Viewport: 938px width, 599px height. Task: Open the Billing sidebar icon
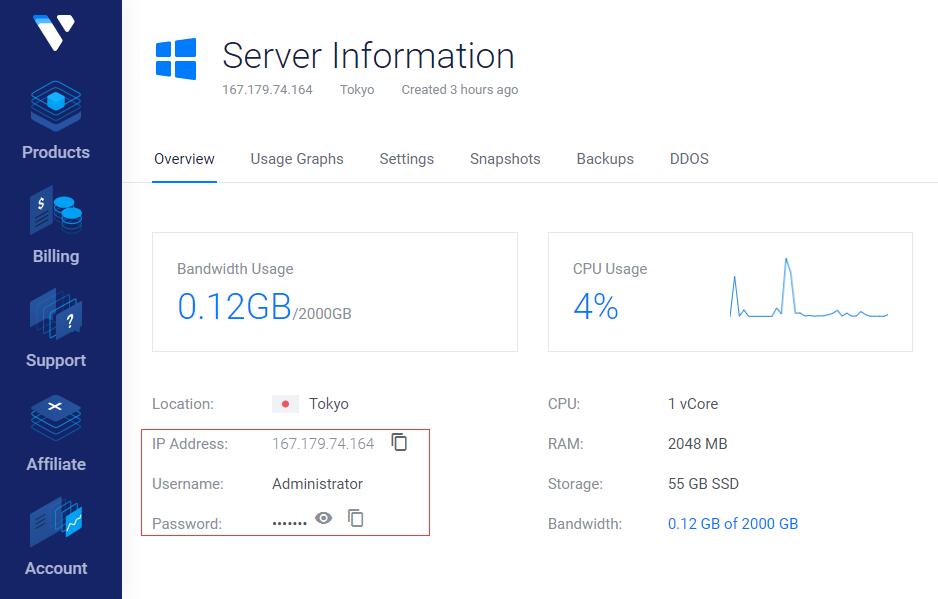(56, 212)
